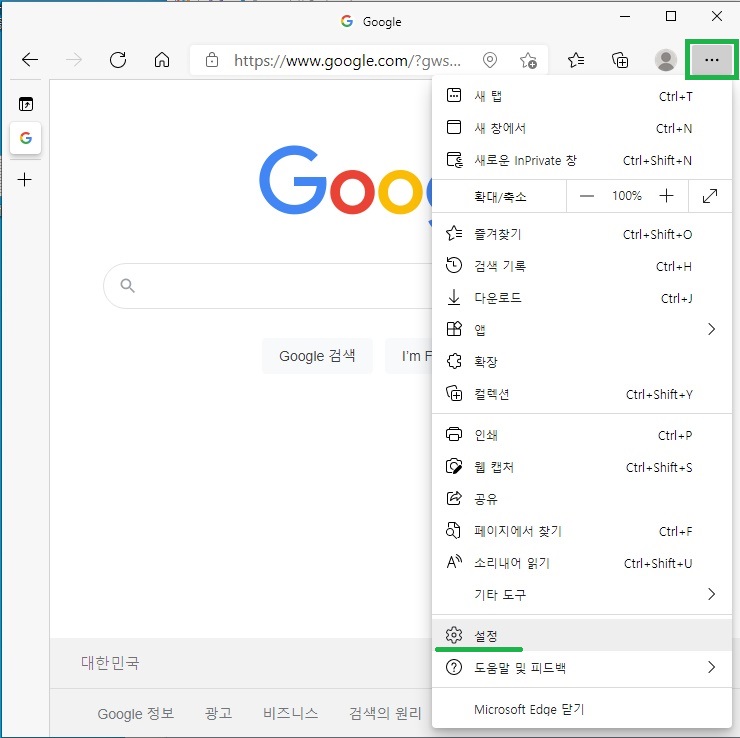The width and height of the screenshot is (740, 738).
Task: Open the 검색의 원리 link
Action: point(385,713)
